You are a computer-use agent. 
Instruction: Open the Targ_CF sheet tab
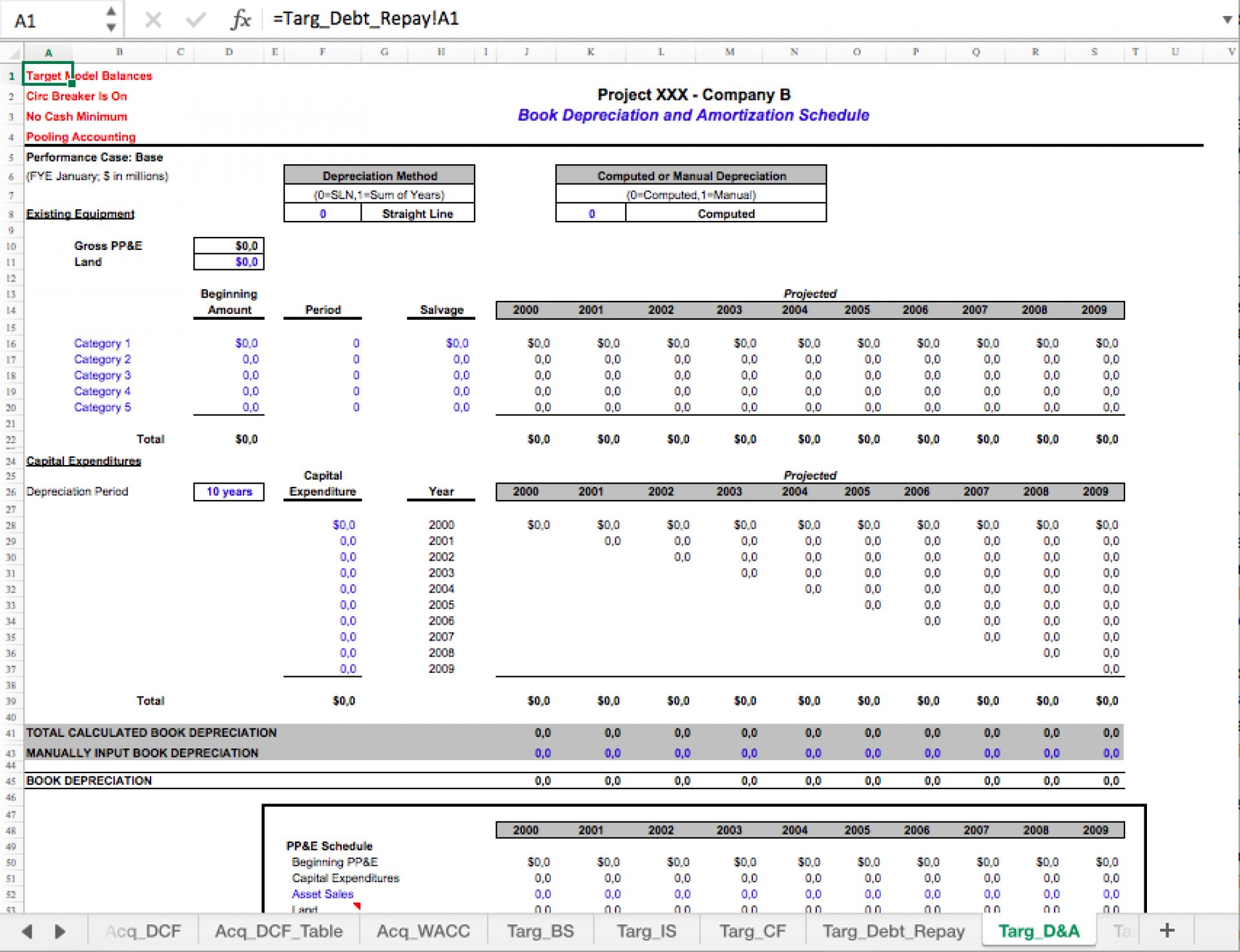tap(752, 931)
